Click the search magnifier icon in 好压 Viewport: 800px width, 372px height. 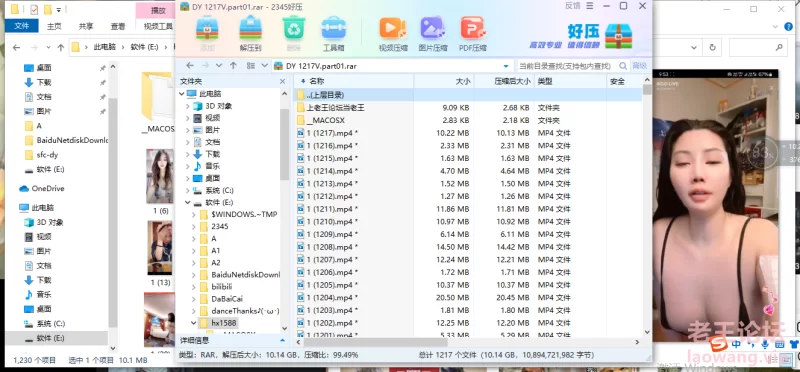pos(623,66)
